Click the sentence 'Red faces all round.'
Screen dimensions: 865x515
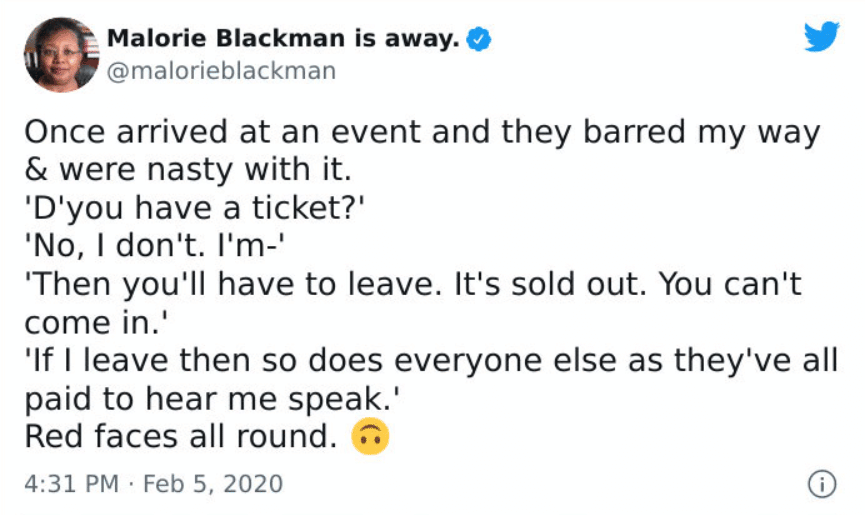coord(181,437)
